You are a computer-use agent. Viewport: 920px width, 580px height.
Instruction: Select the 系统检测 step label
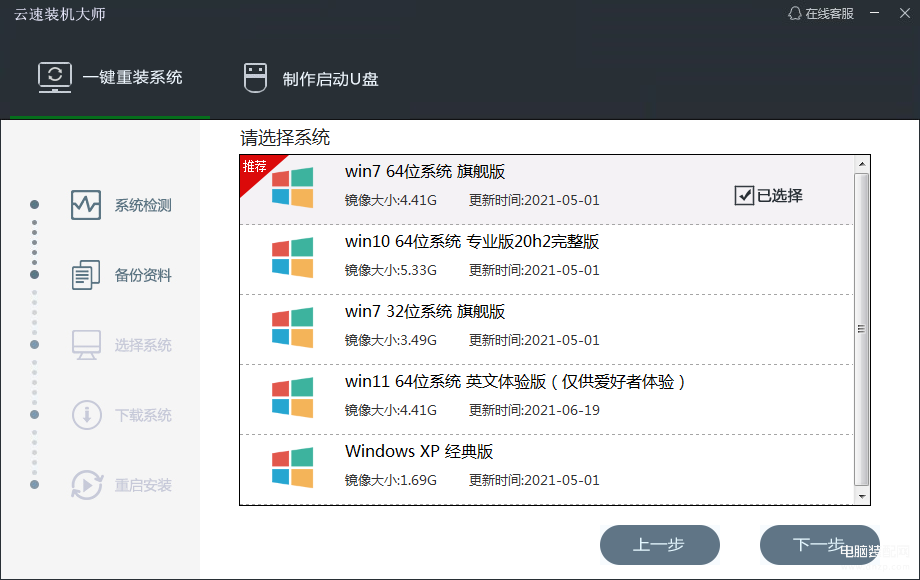(143, 205)
